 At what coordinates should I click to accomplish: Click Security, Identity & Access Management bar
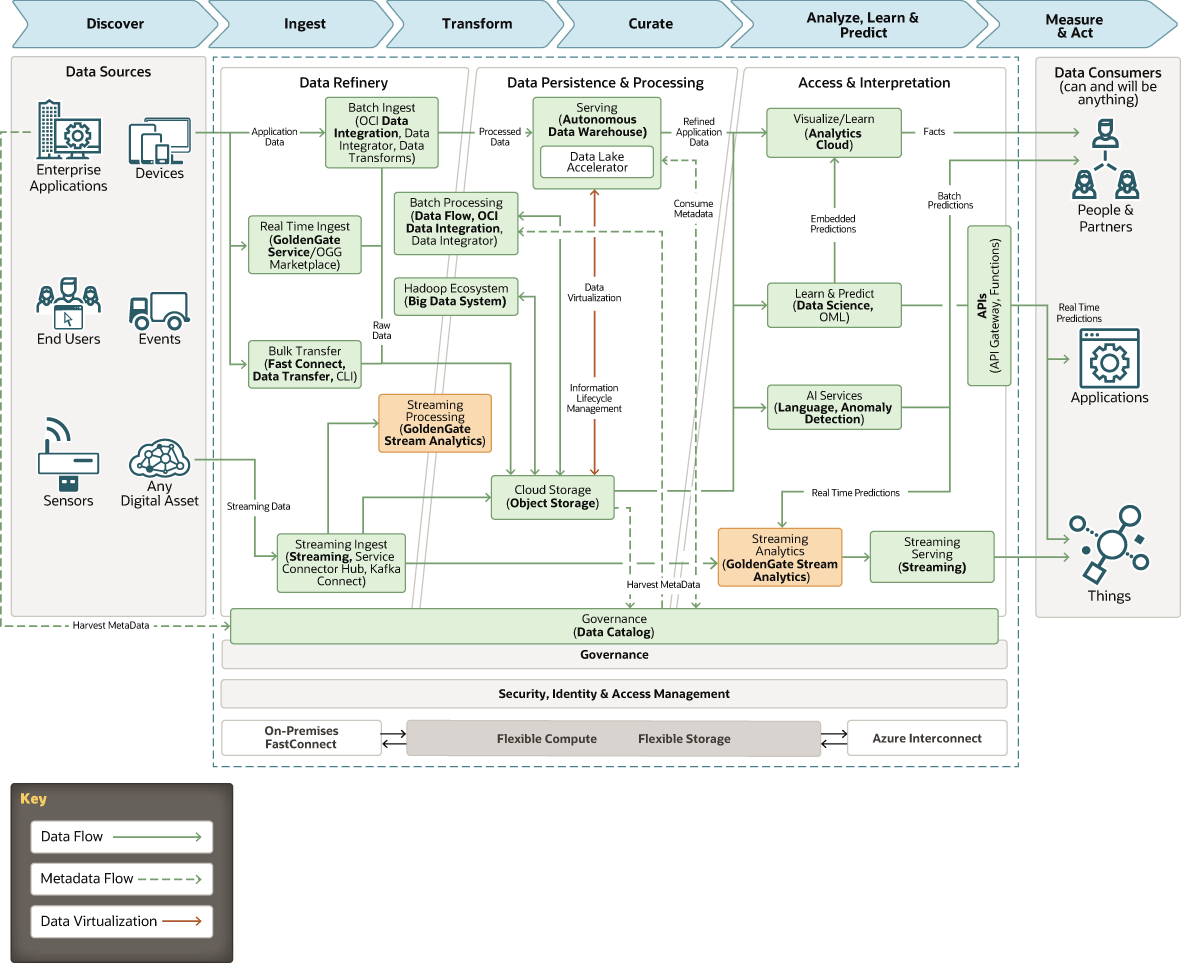coord(614,694)
